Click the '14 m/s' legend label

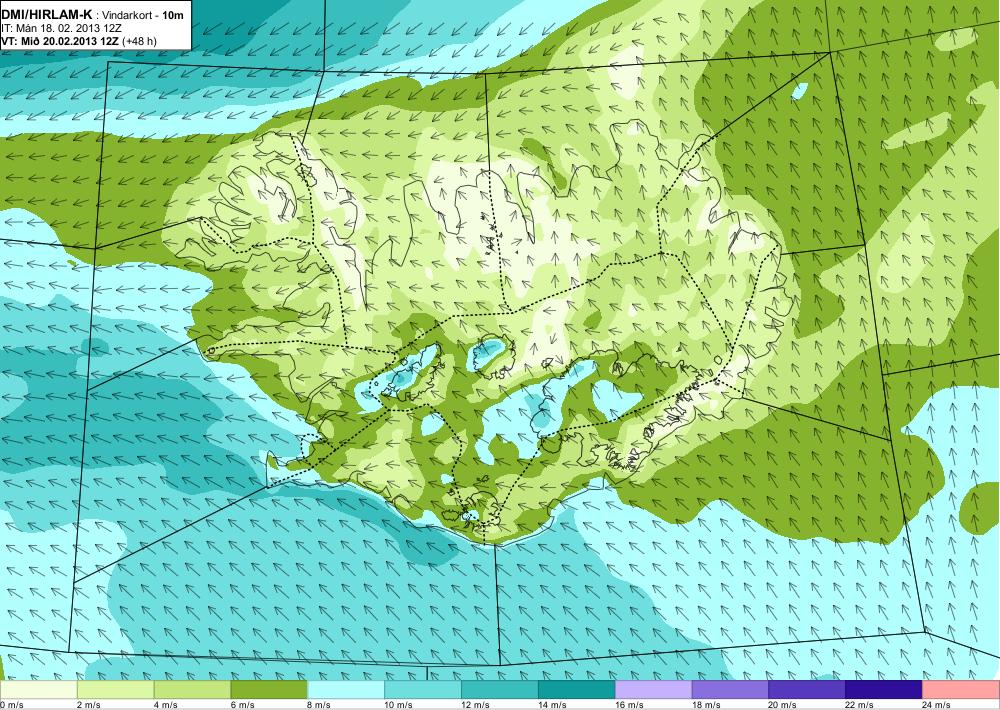point(552,705)
